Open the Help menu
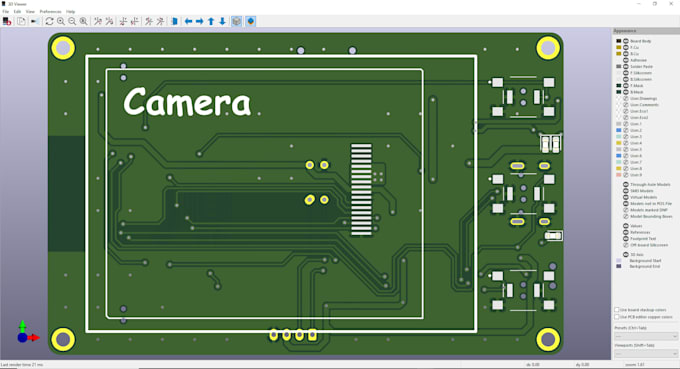Image resolution: width=680 pixels, height=369 pixels. click(x=71, y=12)
